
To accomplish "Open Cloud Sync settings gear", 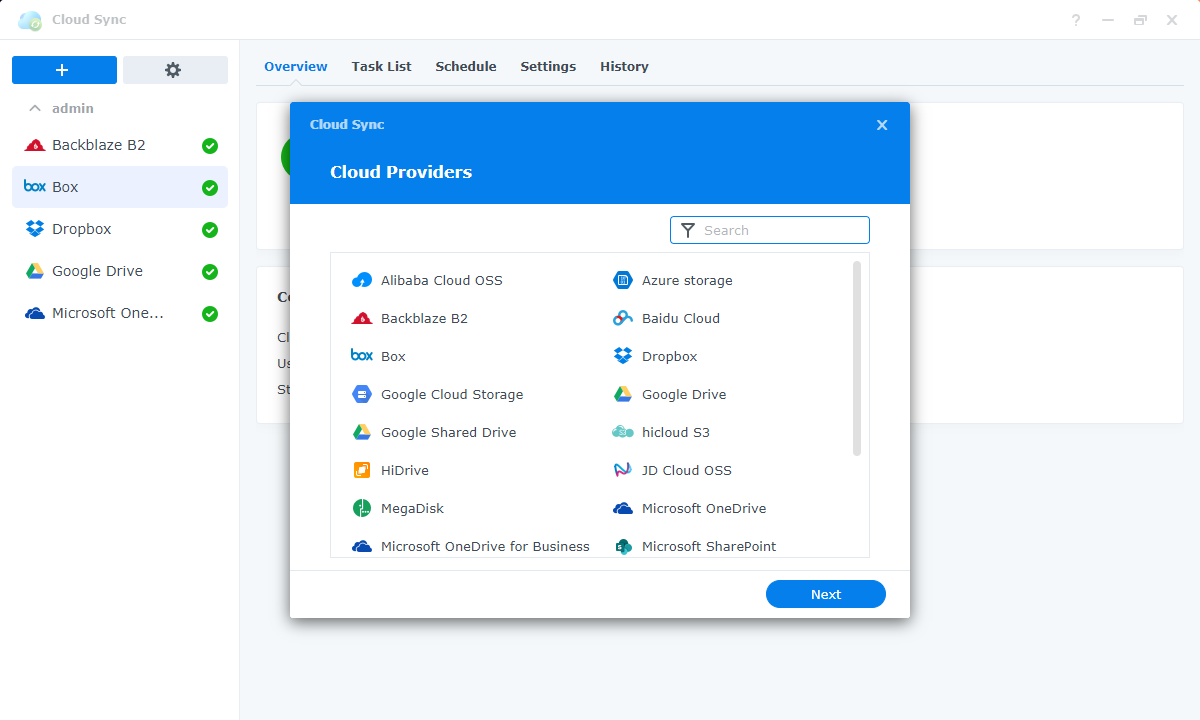I will (175, 69).
